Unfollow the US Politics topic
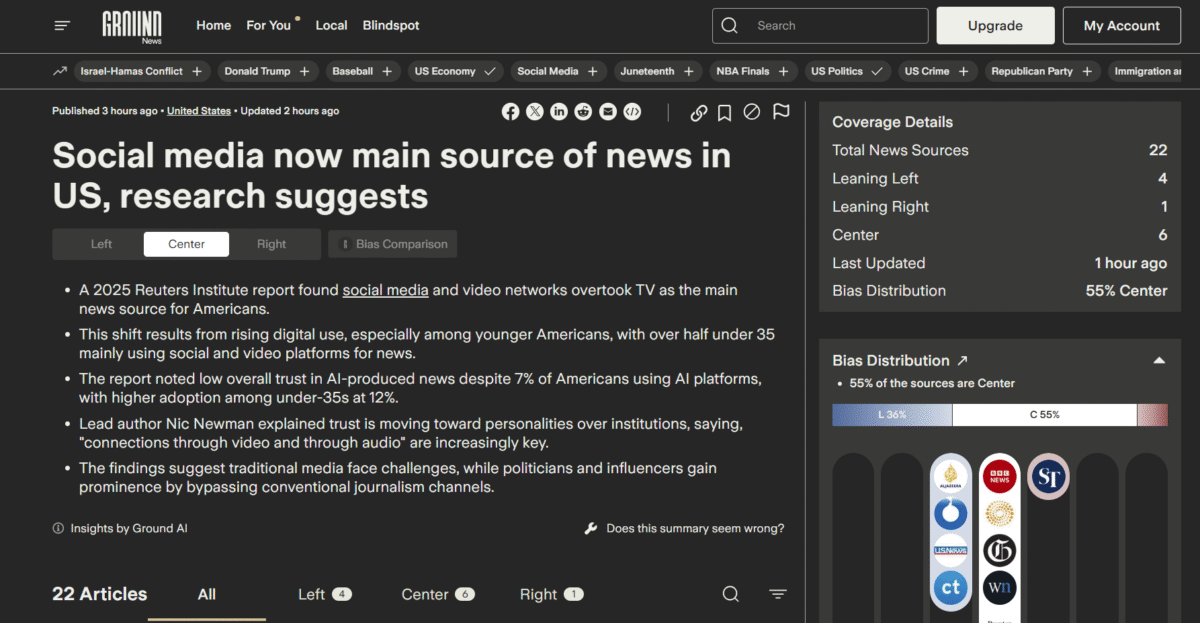This screenshot has height=623, width=1200. (x=877, y=71)
